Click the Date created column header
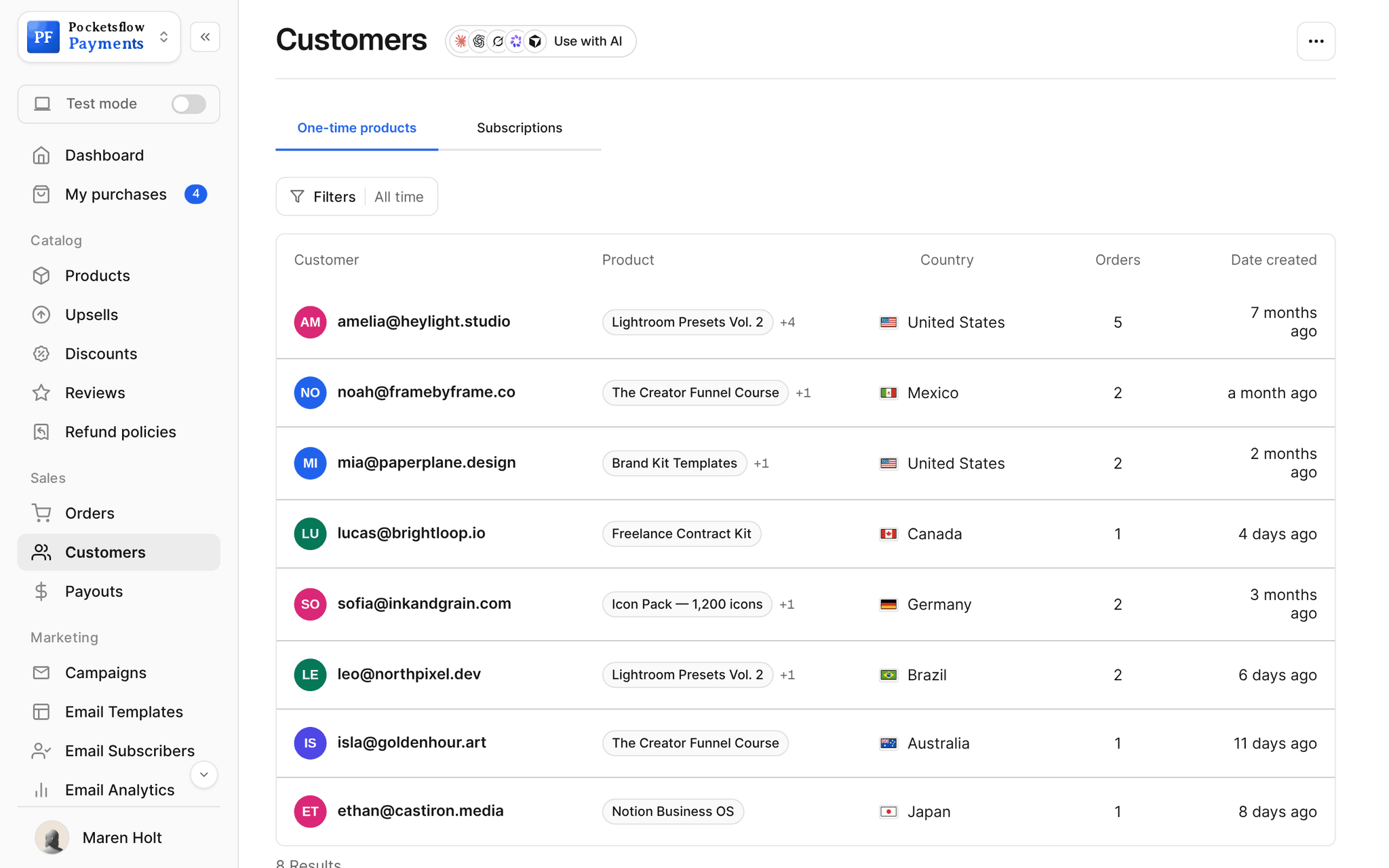The width and height of the screenshot is (1389, 868). (x=1274, y=260)
